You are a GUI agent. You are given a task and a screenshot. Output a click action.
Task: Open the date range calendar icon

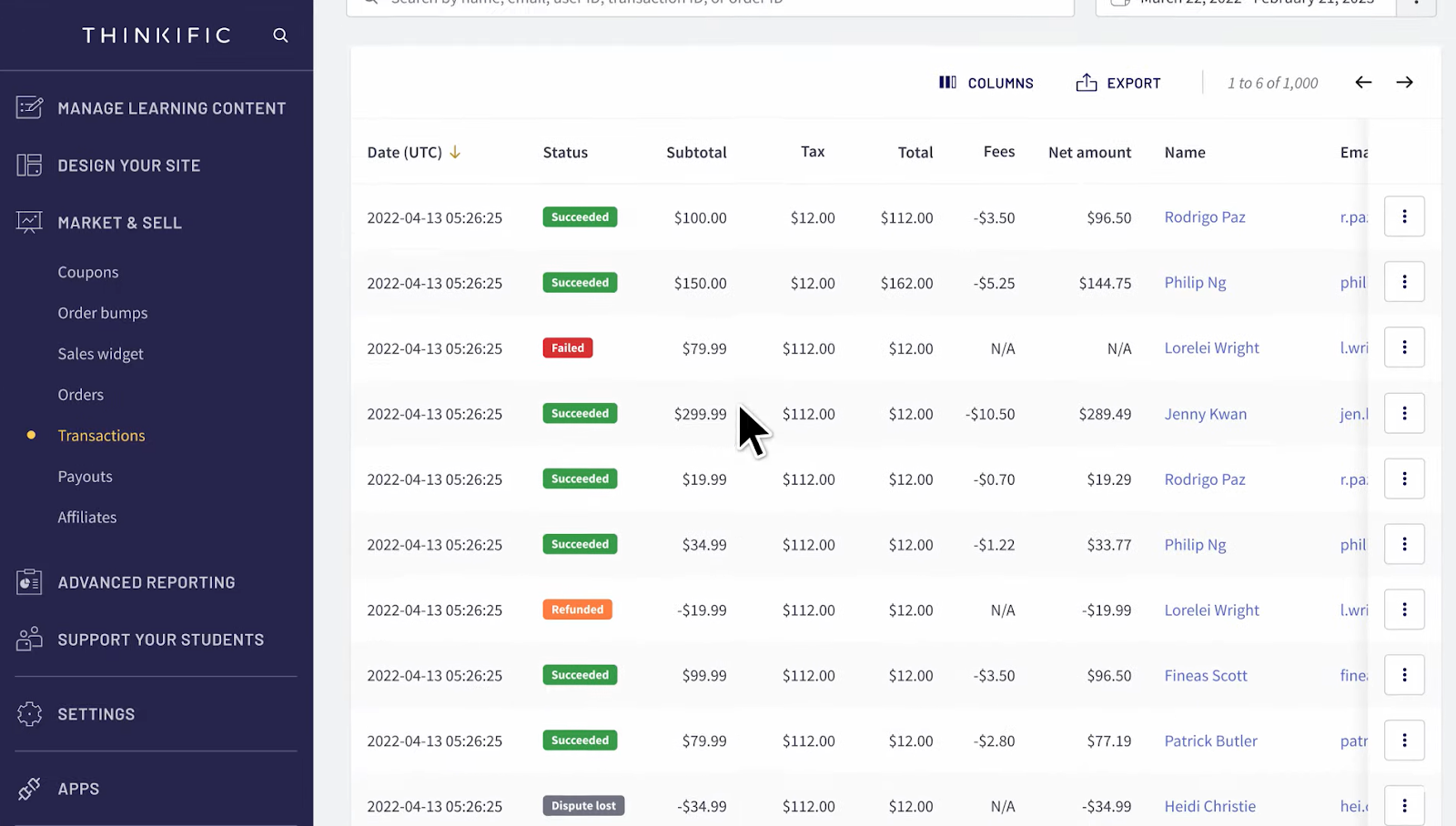point(1121,5)
